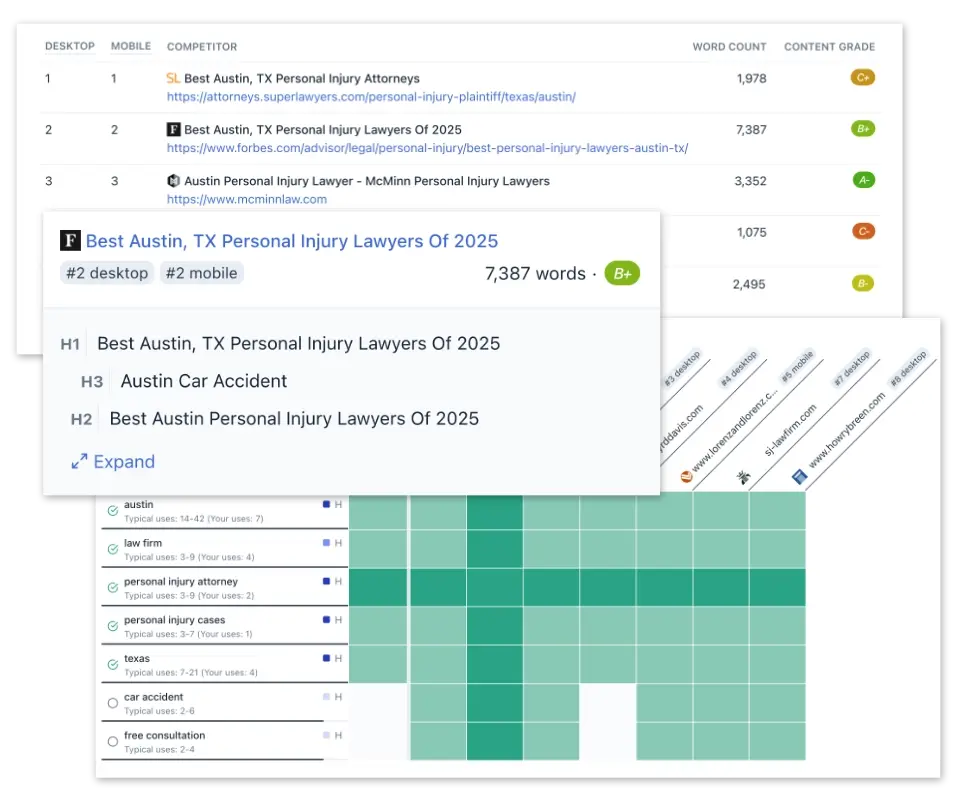This screenshot has height=800, width=962.
Task: Open popup title Best Austin Lawyers link
Action: pyautogui.click(x=292, y=241)
